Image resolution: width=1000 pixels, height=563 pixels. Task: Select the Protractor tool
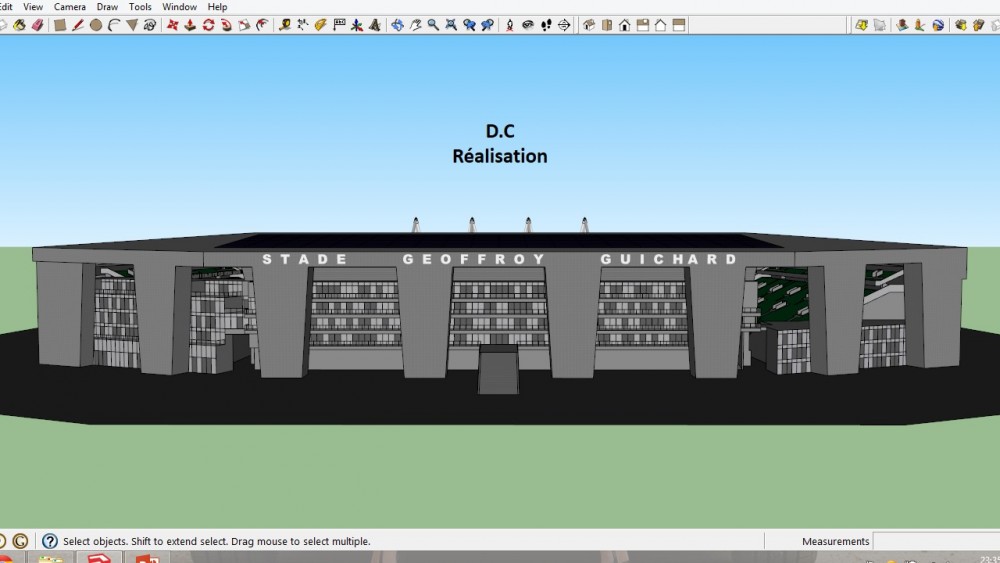[x=320, y=25]
